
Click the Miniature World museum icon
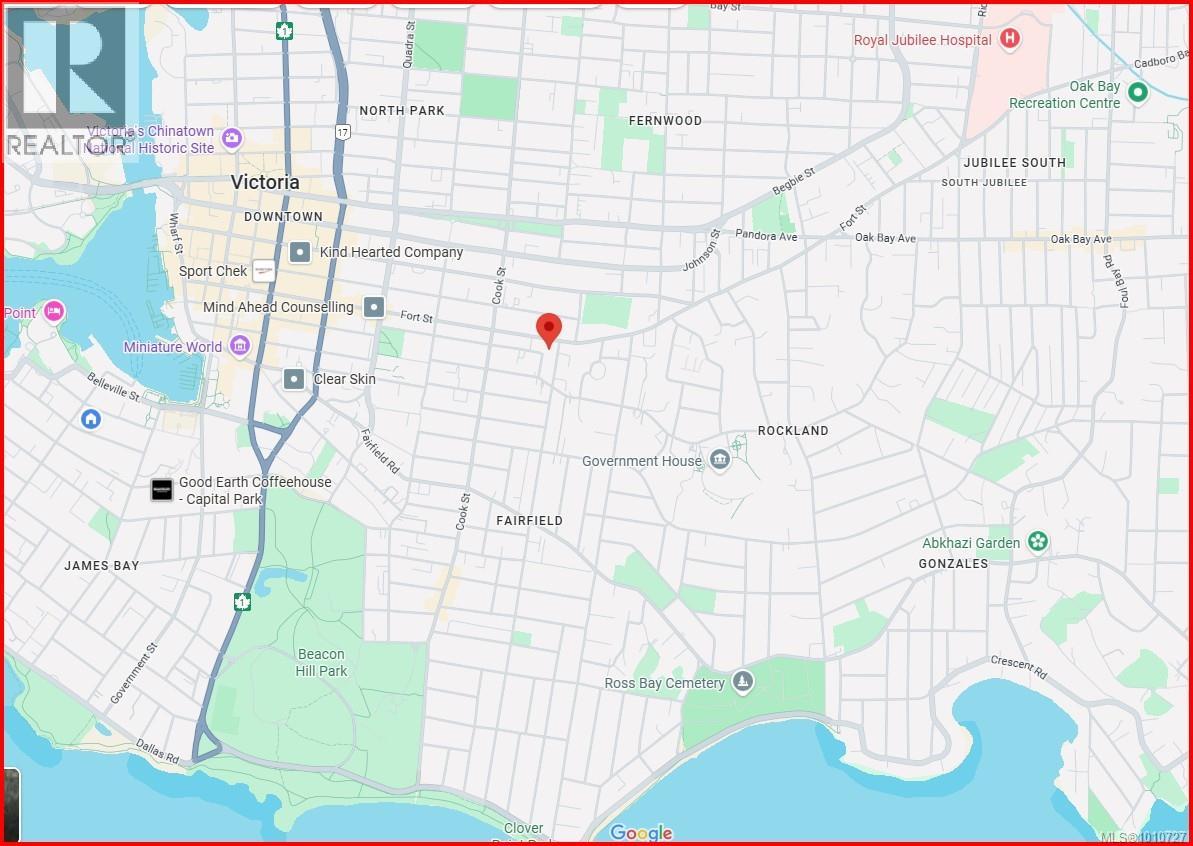pos(239,347)
